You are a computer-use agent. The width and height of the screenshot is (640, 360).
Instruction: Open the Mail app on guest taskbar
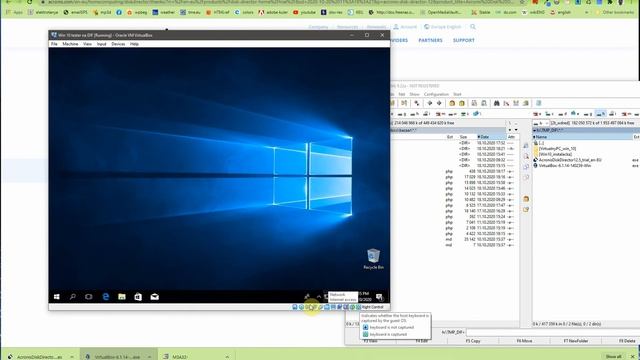click(x=154, y=297)
